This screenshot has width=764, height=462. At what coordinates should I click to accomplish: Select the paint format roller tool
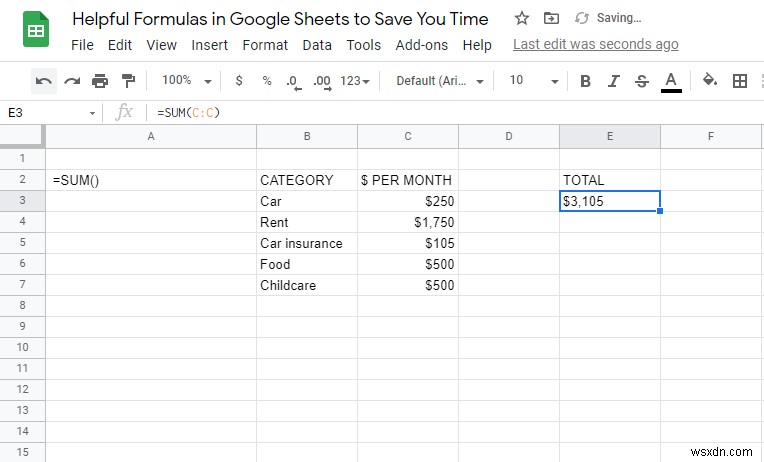128,81
